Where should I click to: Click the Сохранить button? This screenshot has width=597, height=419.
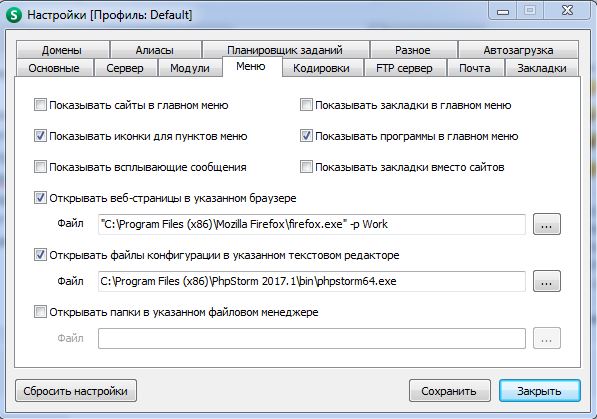click(449, 391)
